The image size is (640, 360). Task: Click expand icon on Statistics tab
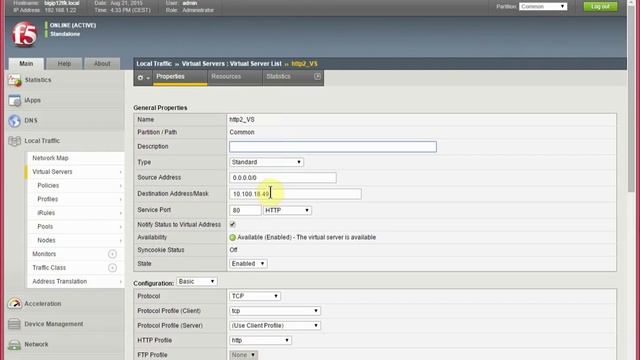(x=317, y=76)
